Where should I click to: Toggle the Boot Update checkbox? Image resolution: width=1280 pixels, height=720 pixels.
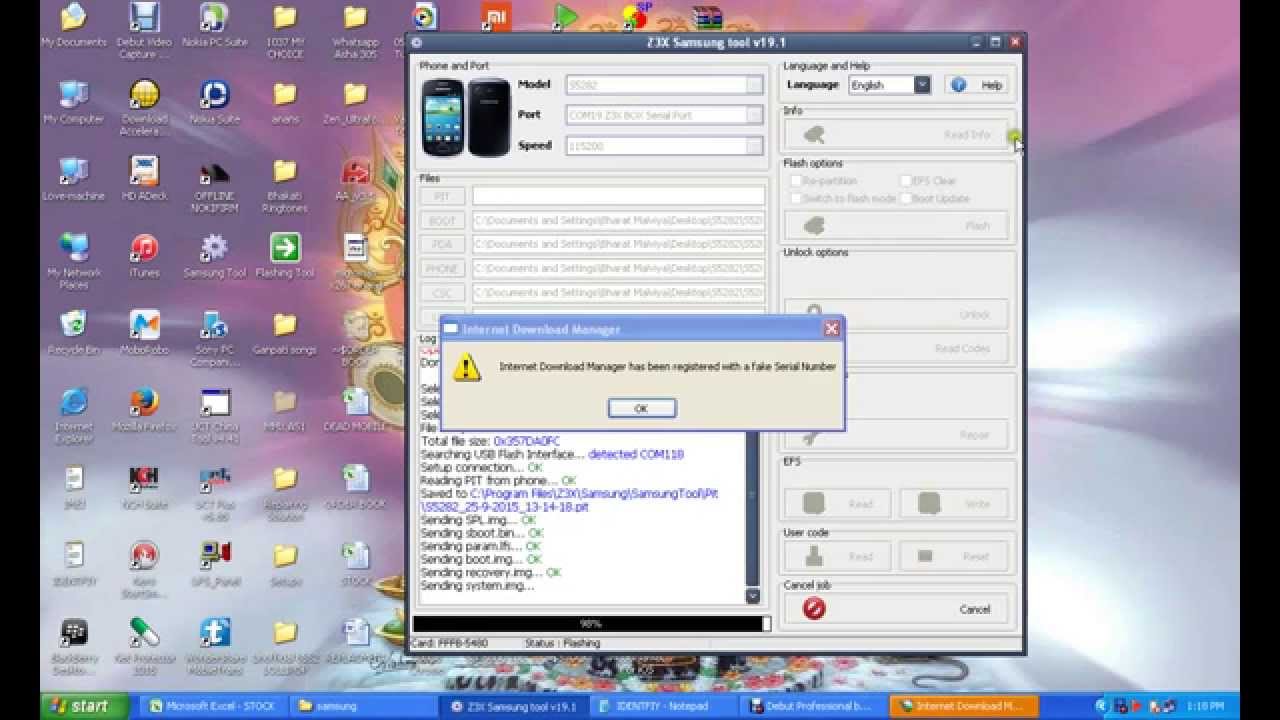tap(905, 198)
